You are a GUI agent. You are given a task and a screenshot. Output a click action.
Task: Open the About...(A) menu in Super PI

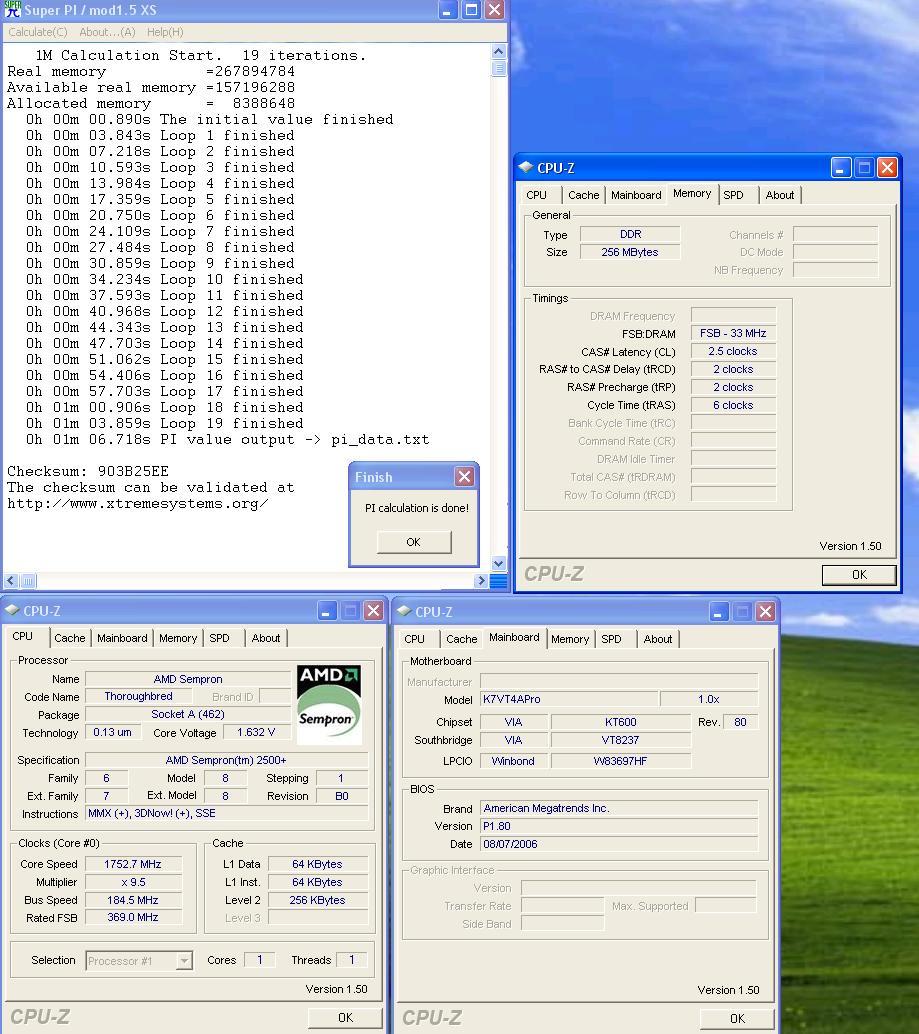(107, 32)
